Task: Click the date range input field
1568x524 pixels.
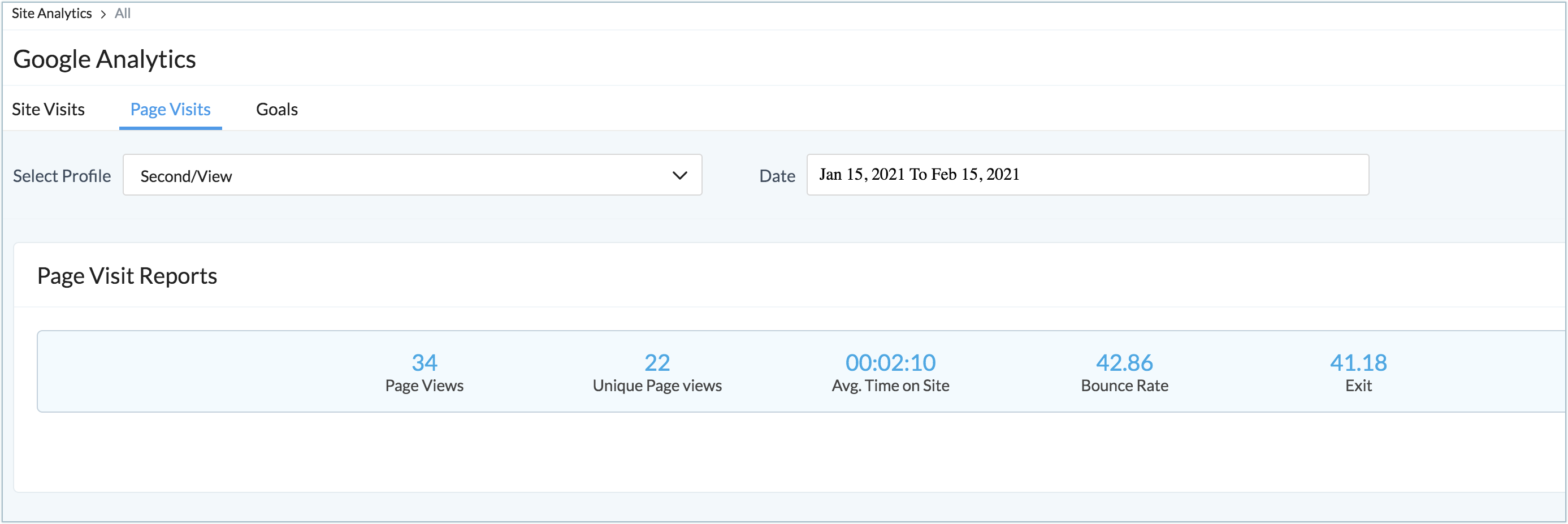Action: [1087, 175]
